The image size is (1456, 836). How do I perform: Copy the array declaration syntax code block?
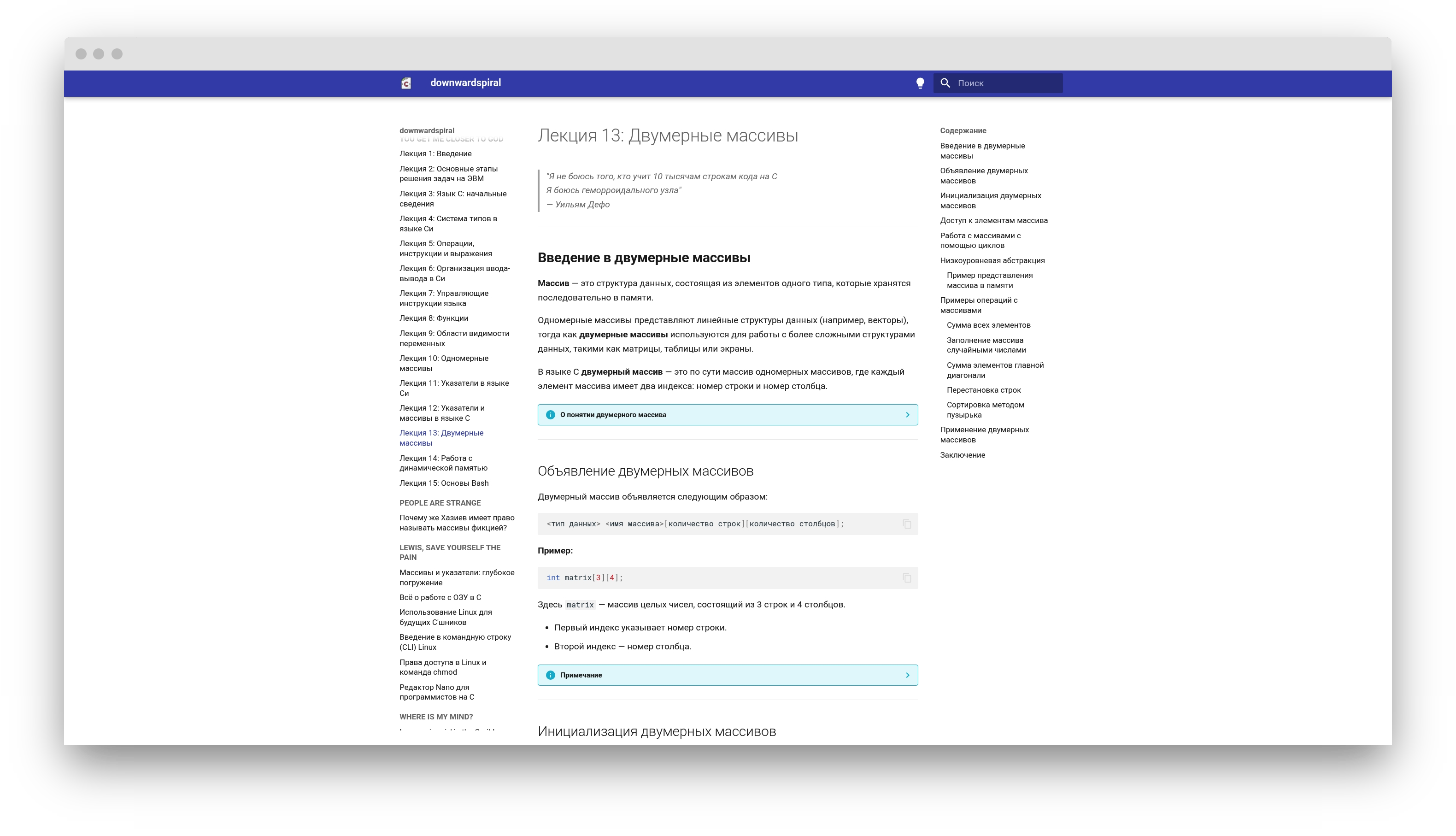point(907,524)
